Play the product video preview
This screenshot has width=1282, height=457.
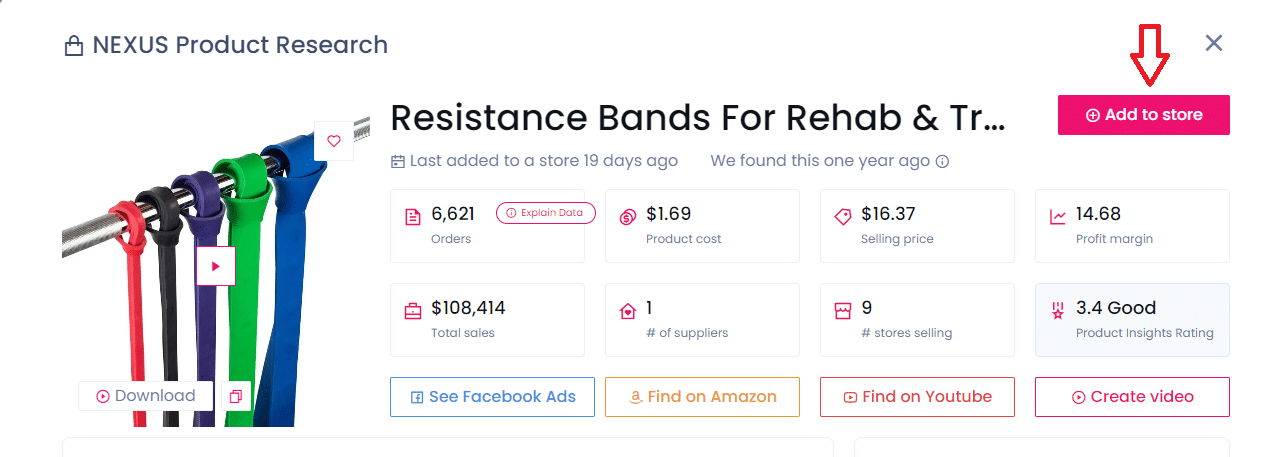(x=215, y=266)
